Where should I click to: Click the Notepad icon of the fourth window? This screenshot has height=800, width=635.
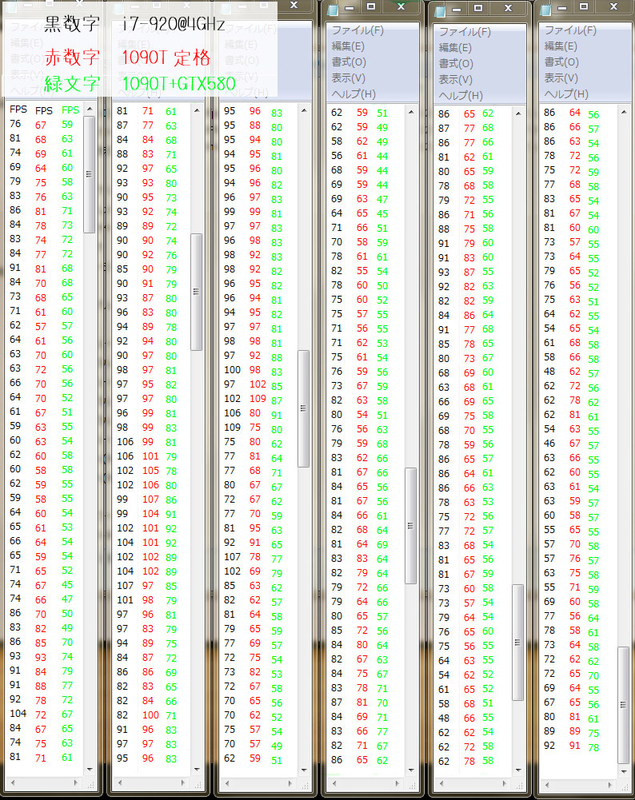(334, 9)
